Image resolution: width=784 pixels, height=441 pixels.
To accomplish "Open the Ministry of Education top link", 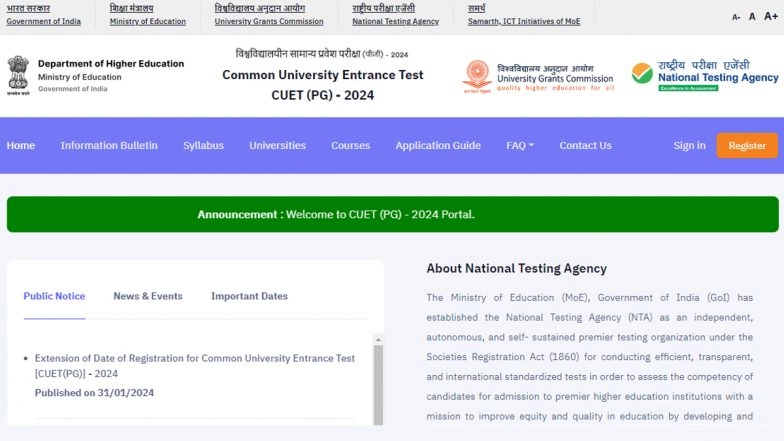I will (x=148, y=22).
